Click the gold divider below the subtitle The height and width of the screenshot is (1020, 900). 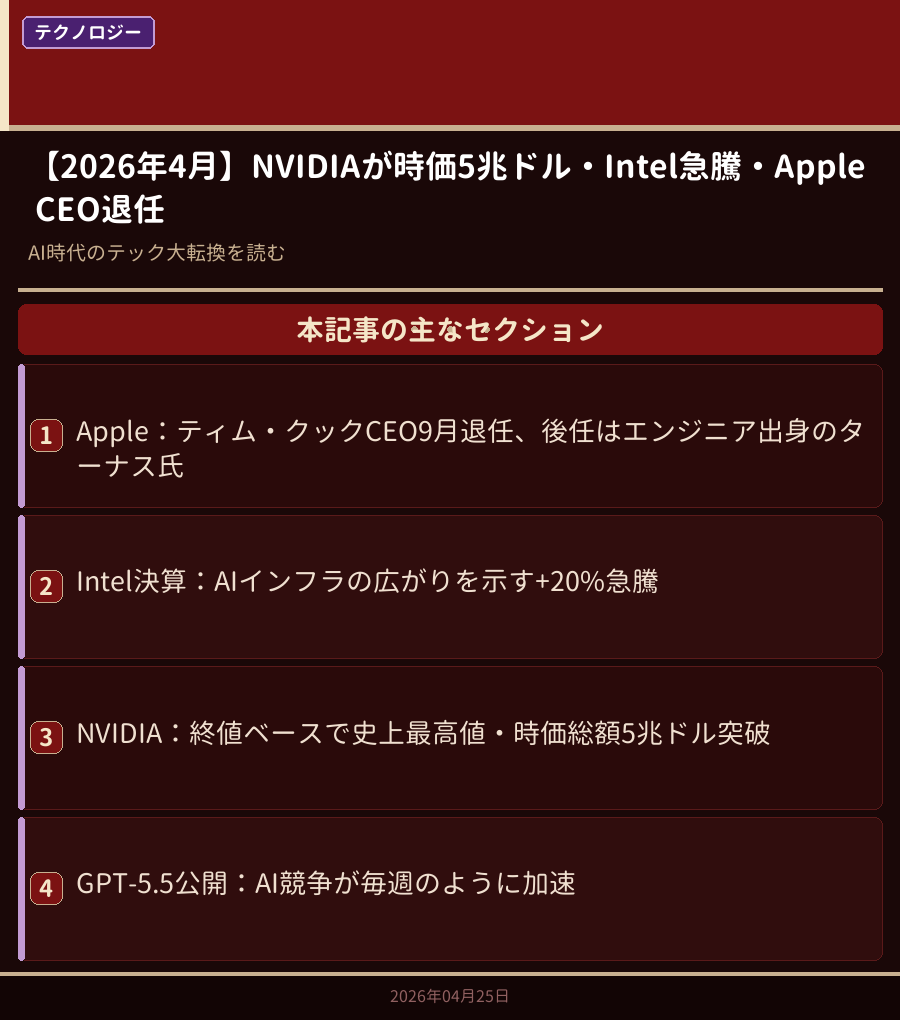(450, 290)
